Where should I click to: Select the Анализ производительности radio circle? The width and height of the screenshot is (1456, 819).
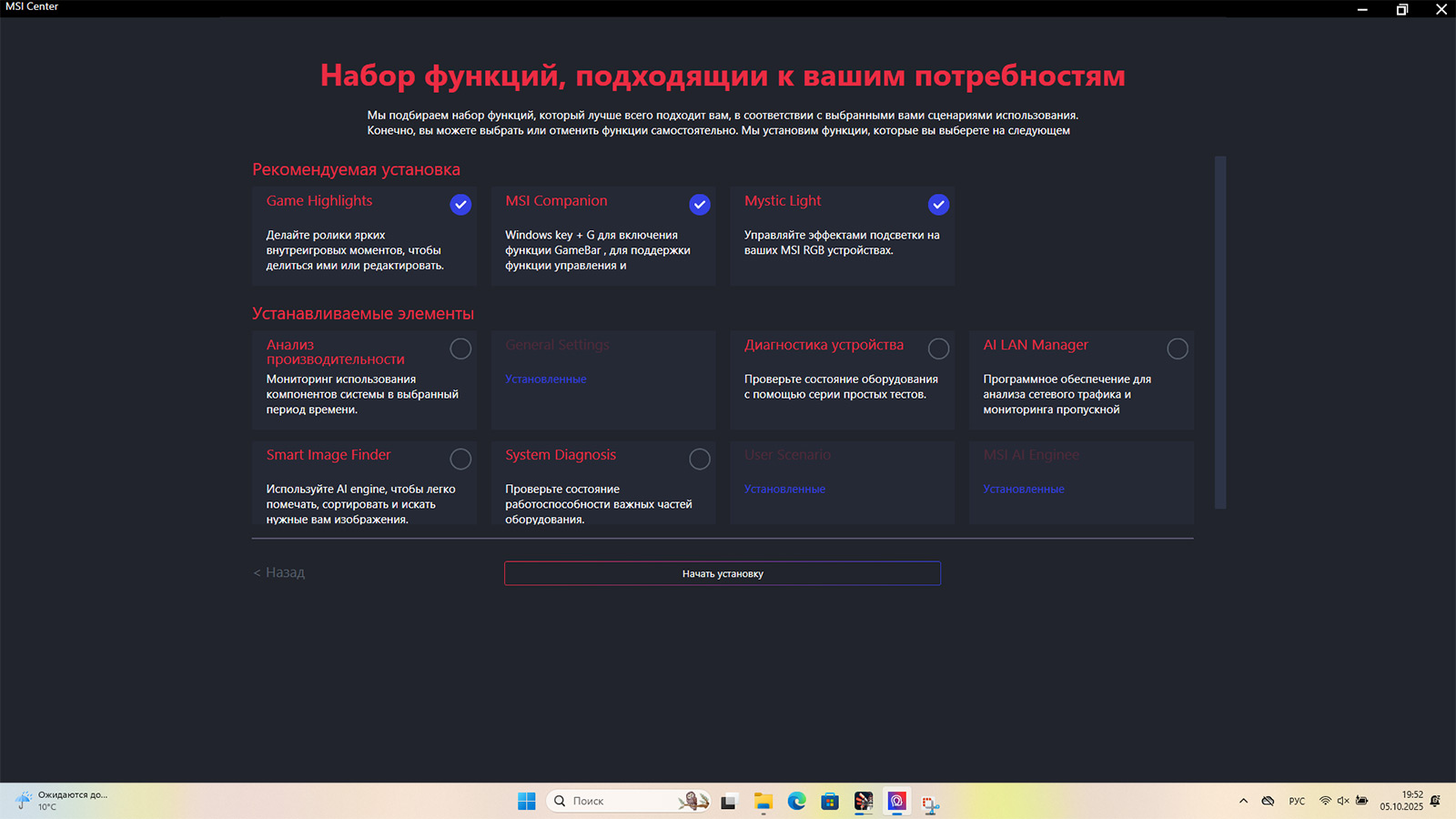point(460,349)
